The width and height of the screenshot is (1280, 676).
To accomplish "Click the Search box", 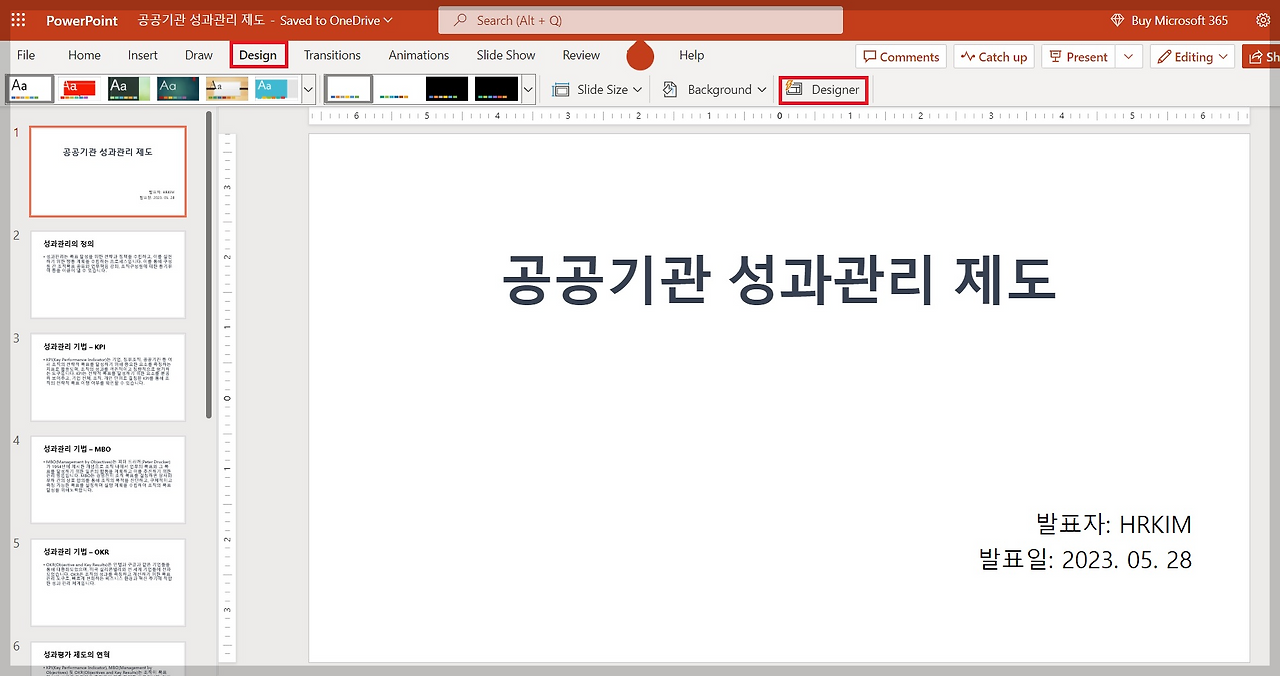I will point(640,20).
